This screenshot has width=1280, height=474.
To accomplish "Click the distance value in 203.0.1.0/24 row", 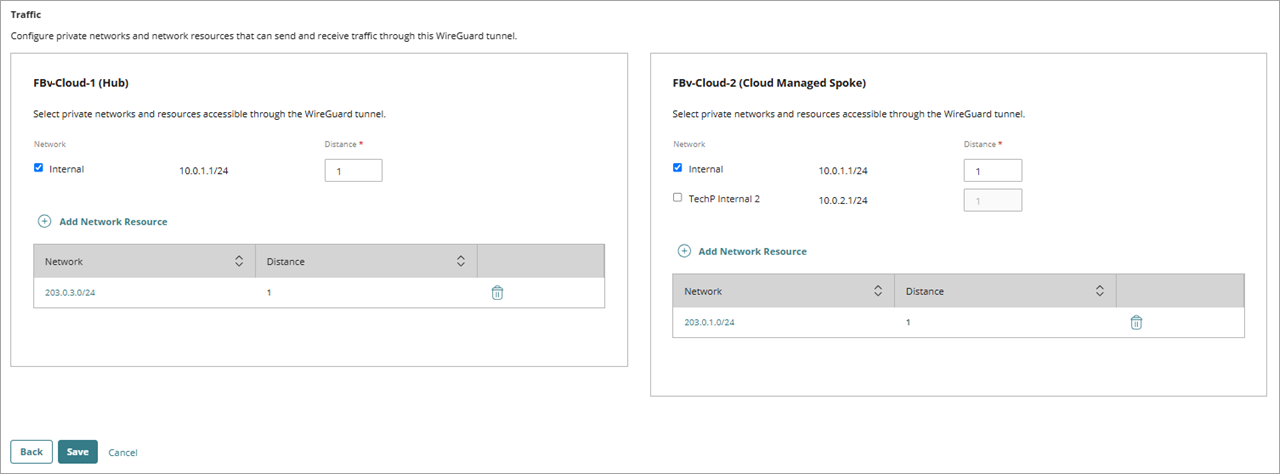I will (908, 322).
